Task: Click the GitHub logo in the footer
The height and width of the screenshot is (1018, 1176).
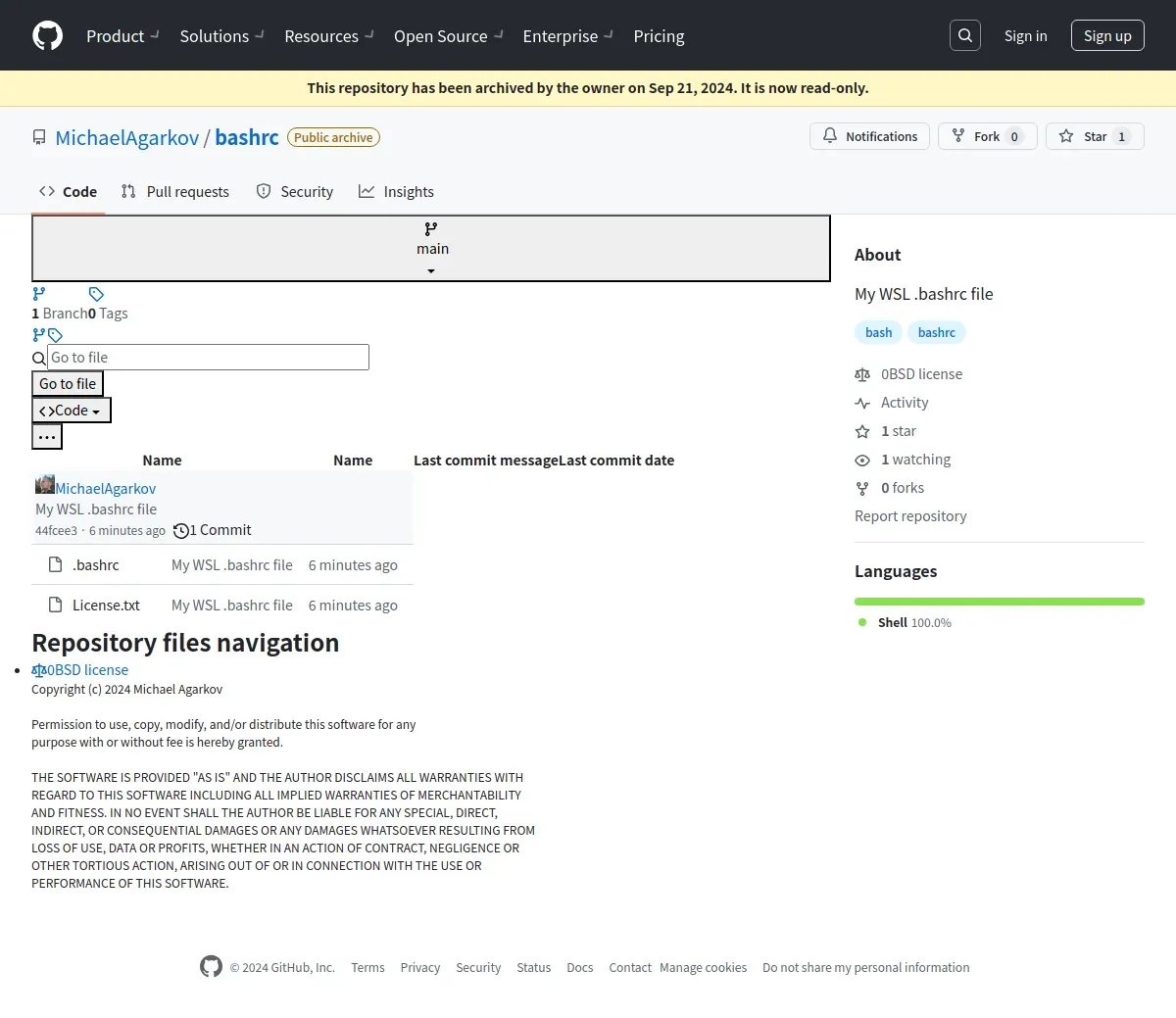Action: 211,966
